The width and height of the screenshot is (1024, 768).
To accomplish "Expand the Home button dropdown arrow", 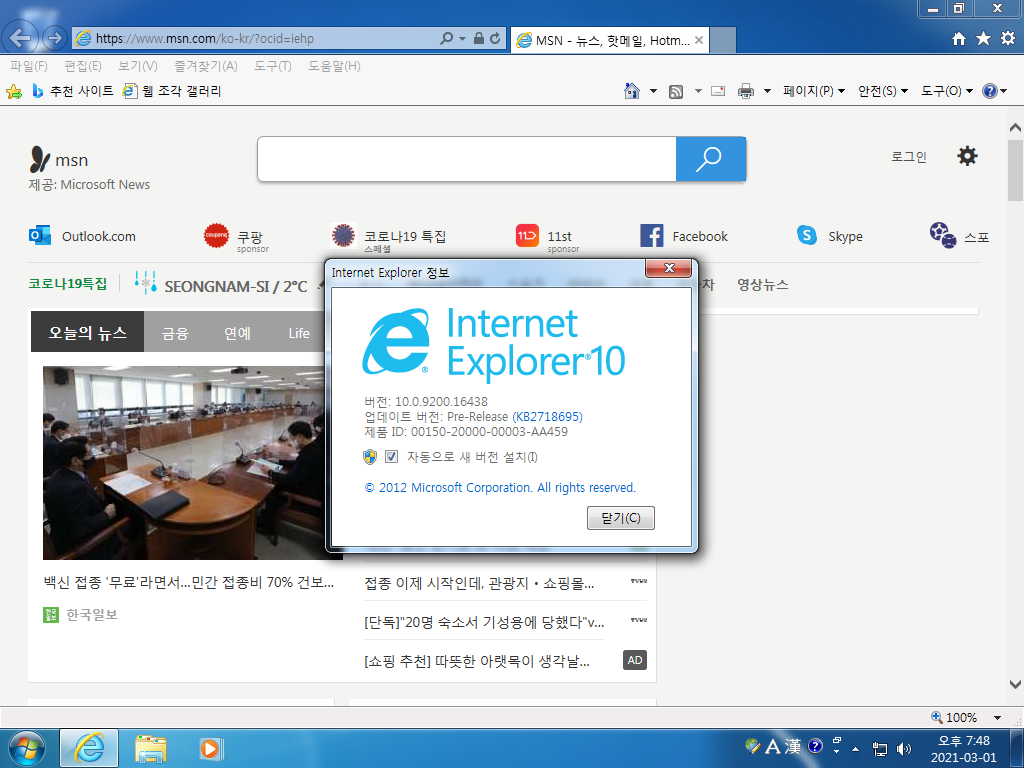I will tap(653, 91).
